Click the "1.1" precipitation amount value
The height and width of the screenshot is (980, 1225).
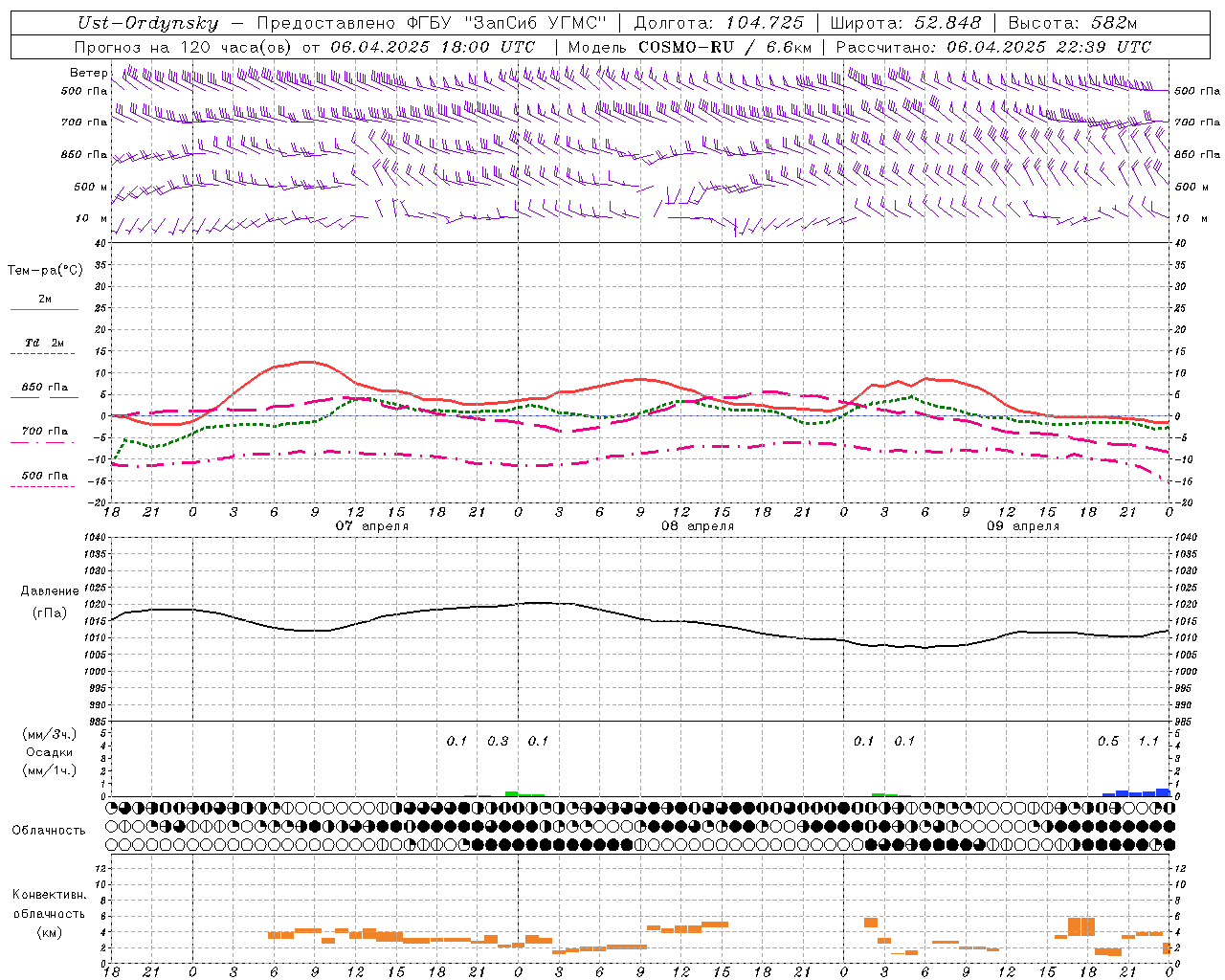[1148, 741]
